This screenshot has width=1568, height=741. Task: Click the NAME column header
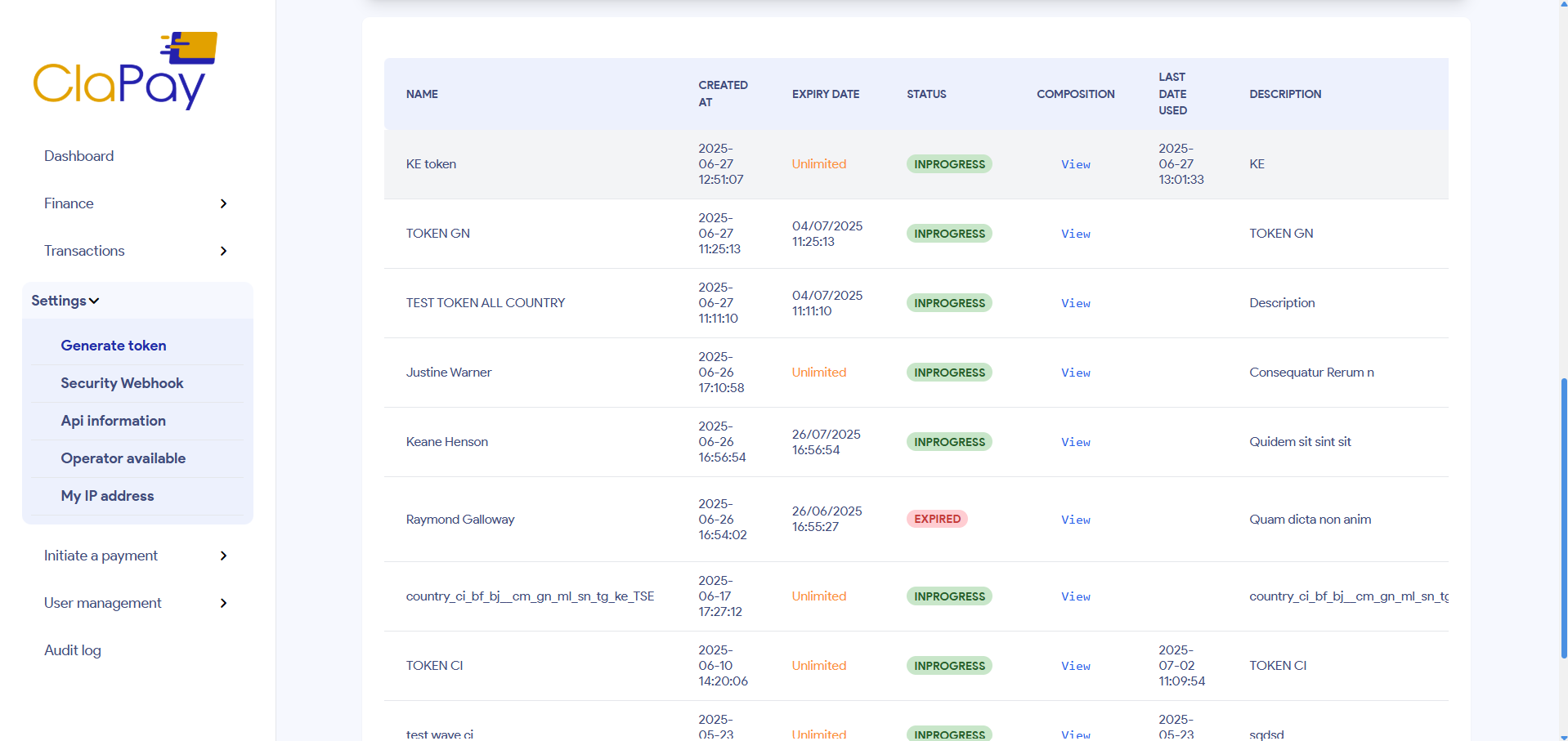(422, 94)
